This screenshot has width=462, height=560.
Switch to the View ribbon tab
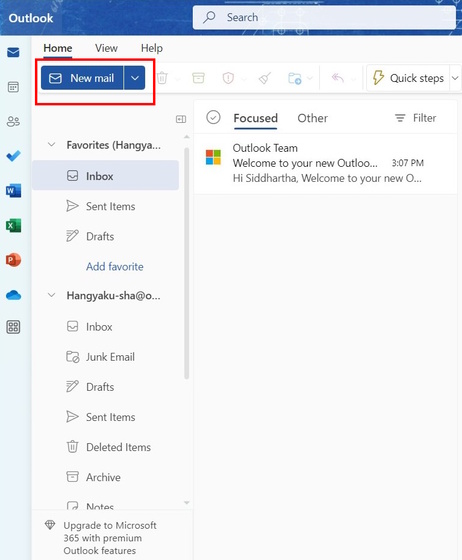(106, 48)
